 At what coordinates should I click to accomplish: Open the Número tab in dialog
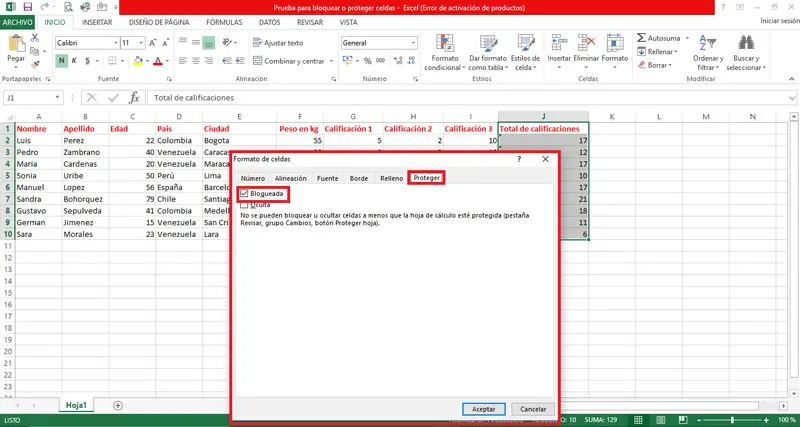pyautogui.click(x=253, y=179)
